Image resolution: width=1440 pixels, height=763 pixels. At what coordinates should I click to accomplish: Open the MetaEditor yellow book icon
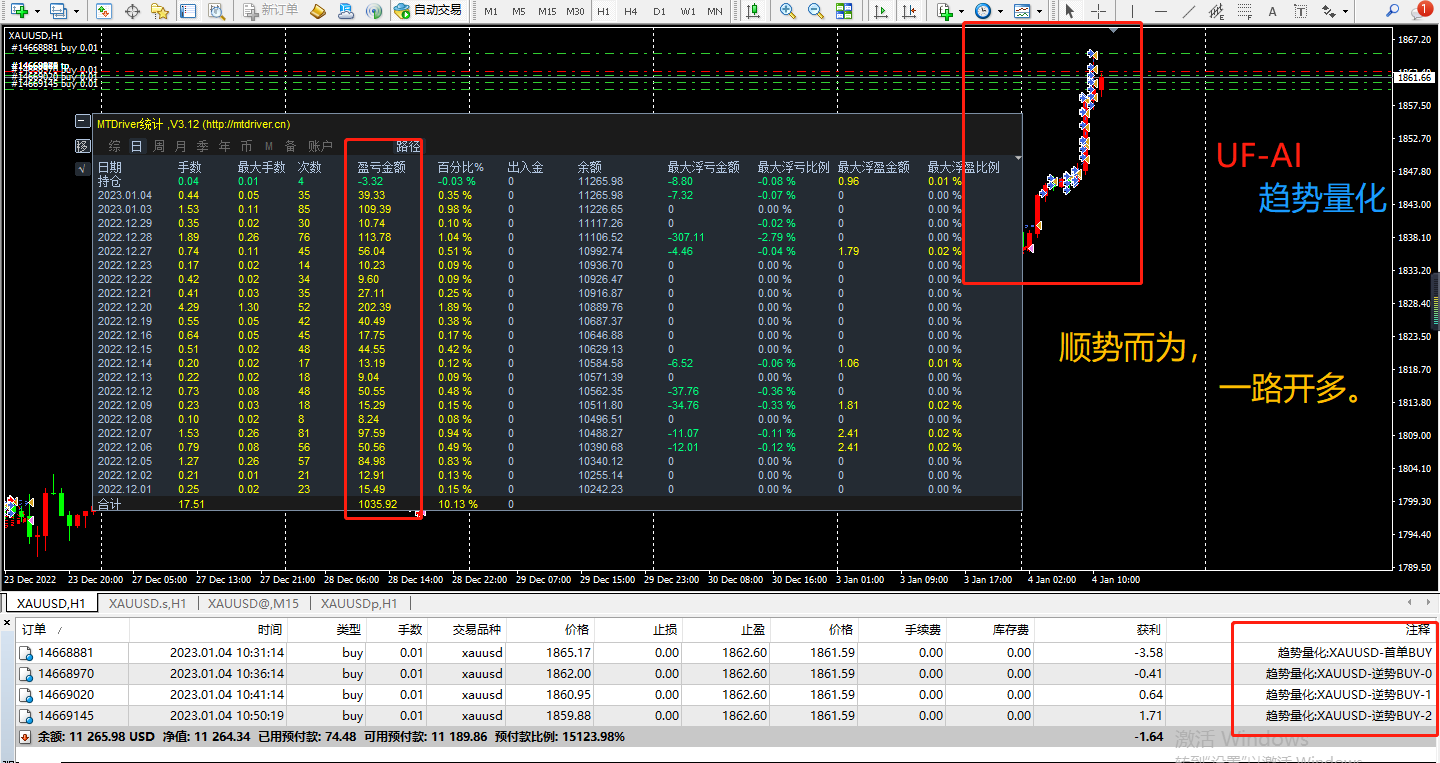(318, 11)
